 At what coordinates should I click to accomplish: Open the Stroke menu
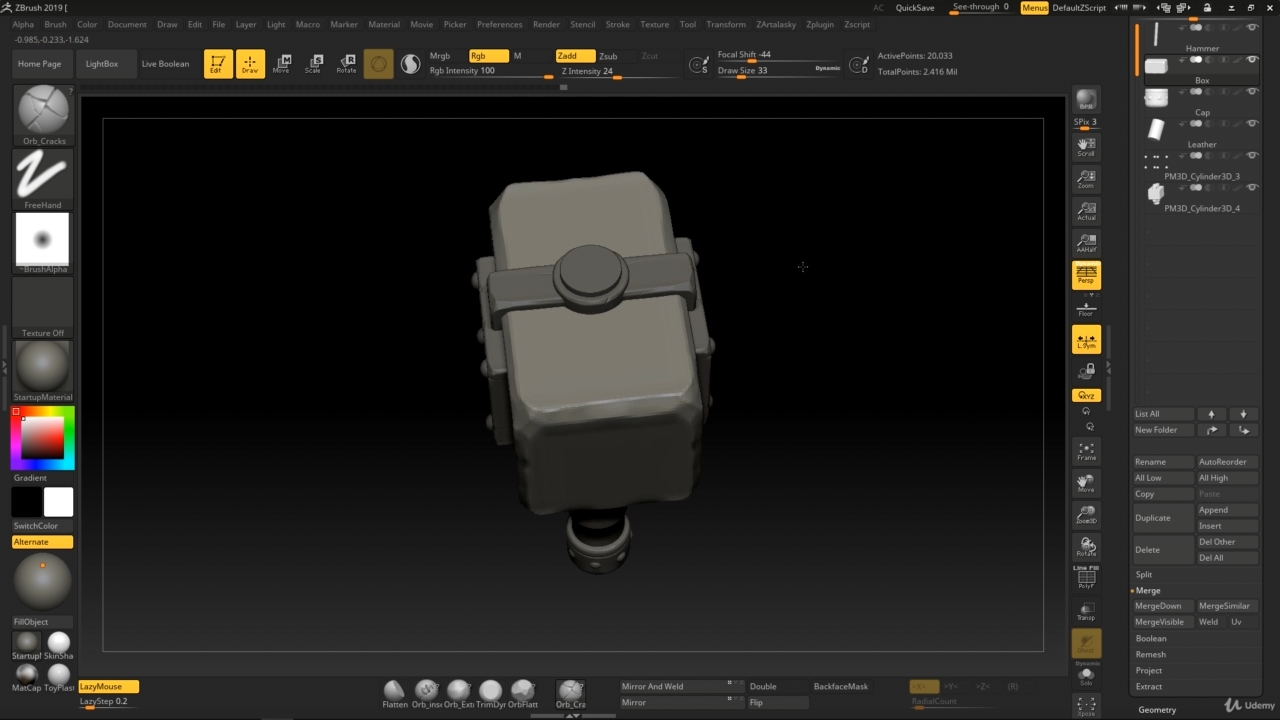617,24
